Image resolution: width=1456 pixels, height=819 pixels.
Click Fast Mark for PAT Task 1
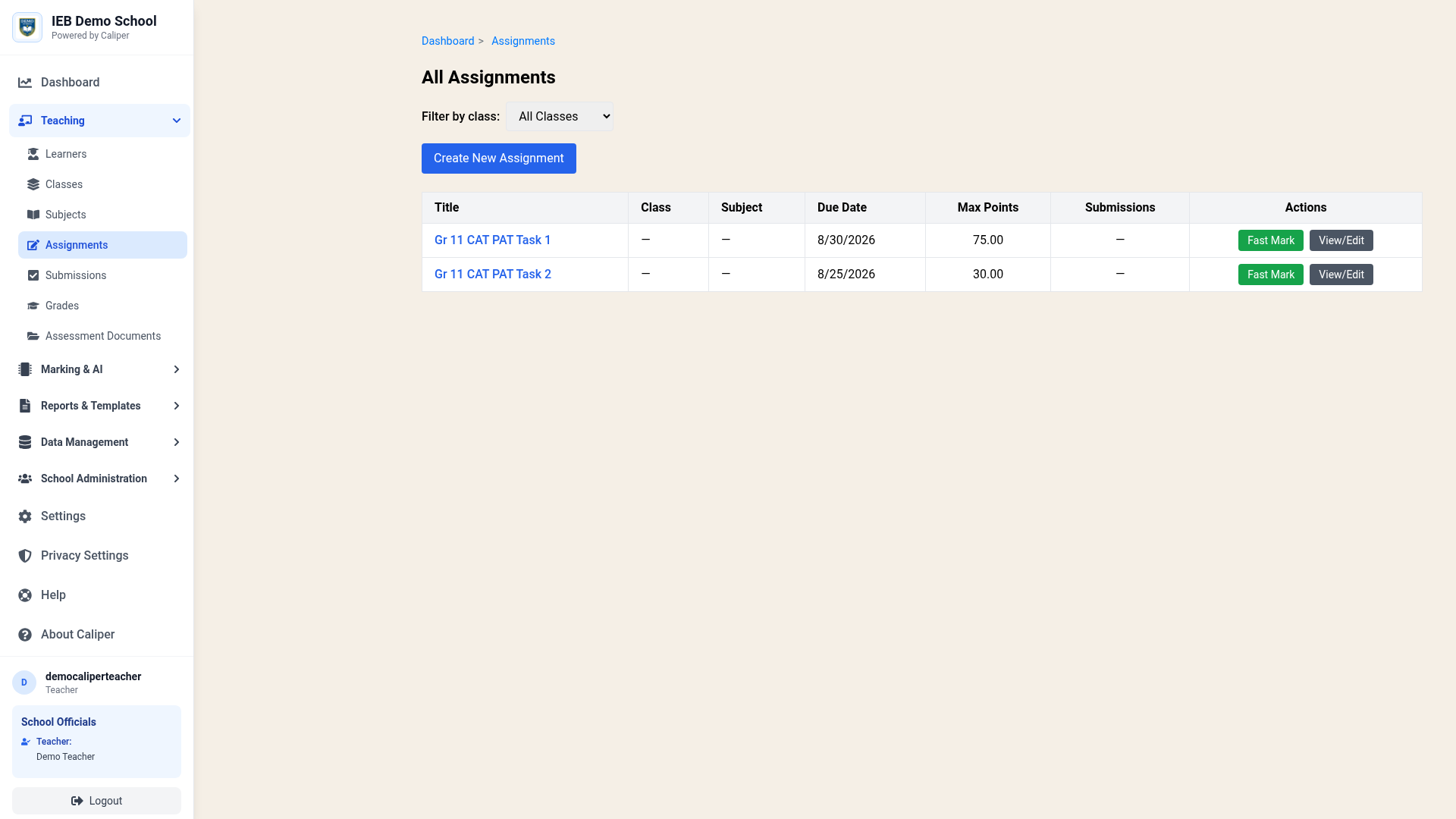pyautogui.click(x=1270, y=240)
